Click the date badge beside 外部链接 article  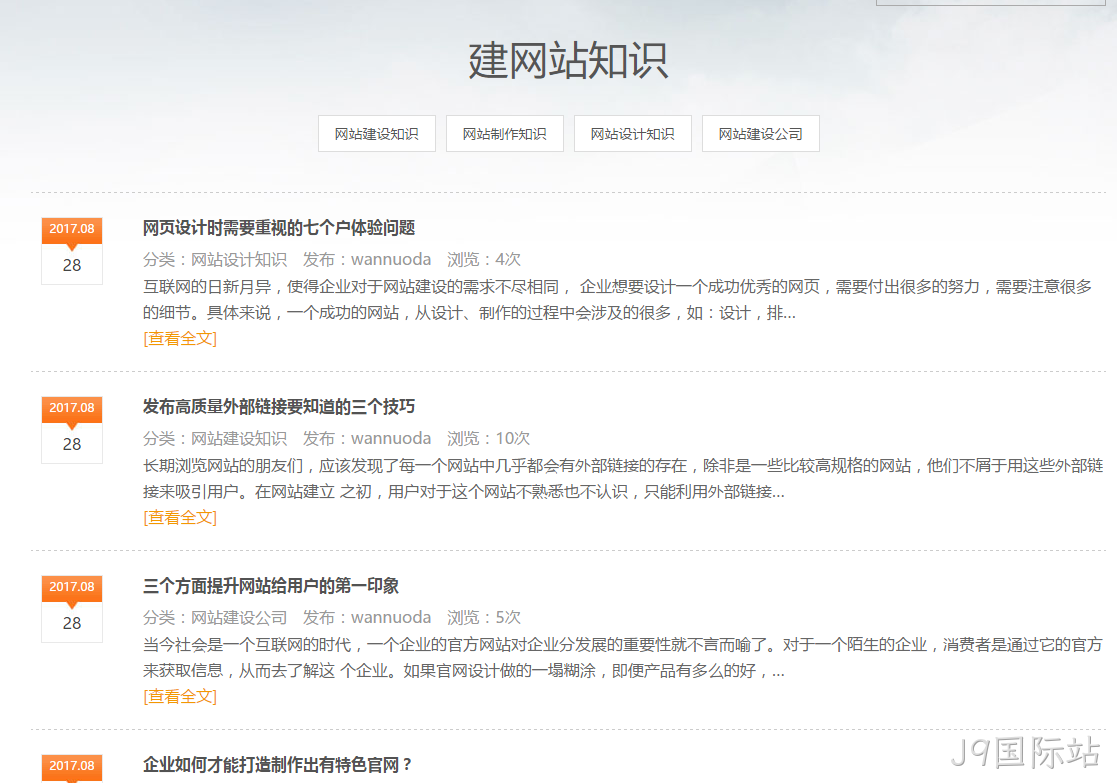point(72,430)
